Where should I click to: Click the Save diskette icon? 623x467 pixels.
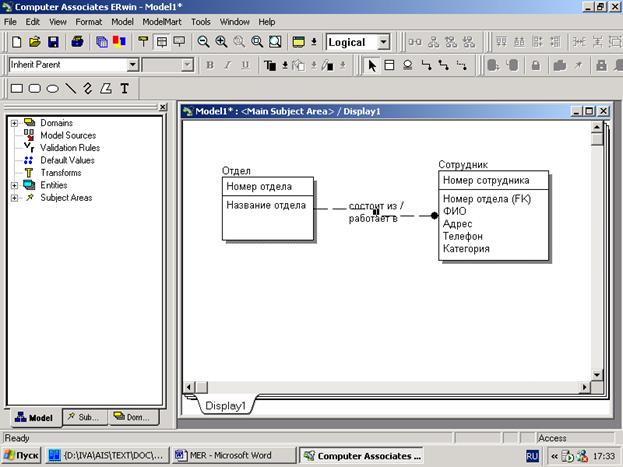(x=53, y=42)
